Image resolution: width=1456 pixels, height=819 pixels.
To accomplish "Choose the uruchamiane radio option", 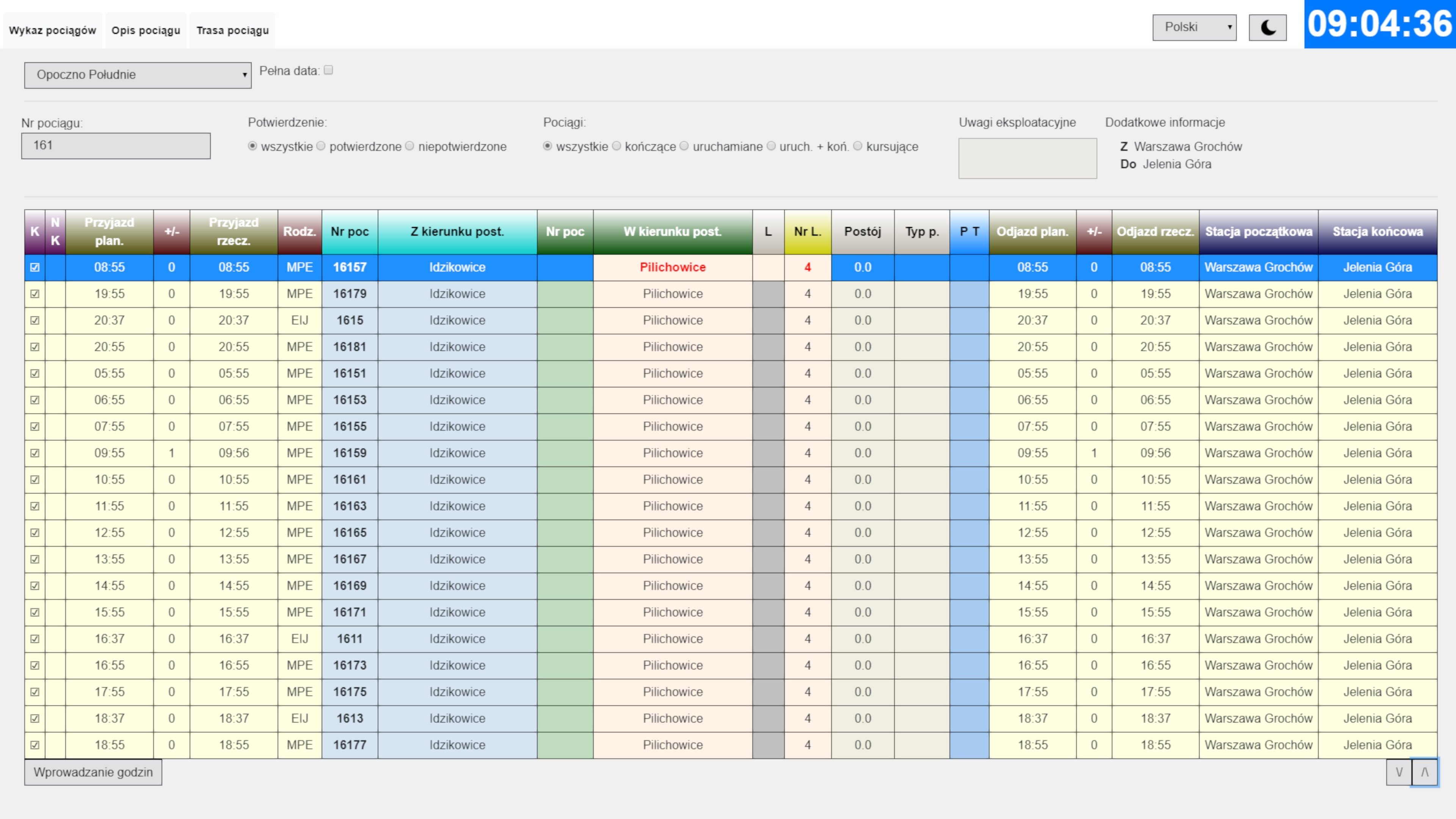I will 684,146.
